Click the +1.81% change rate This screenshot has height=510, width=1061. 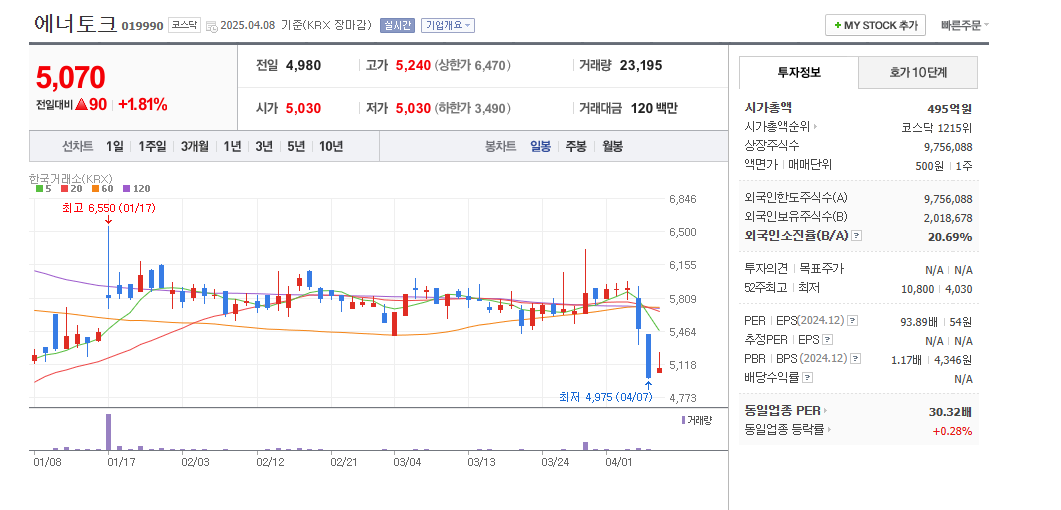pos(143,105)
